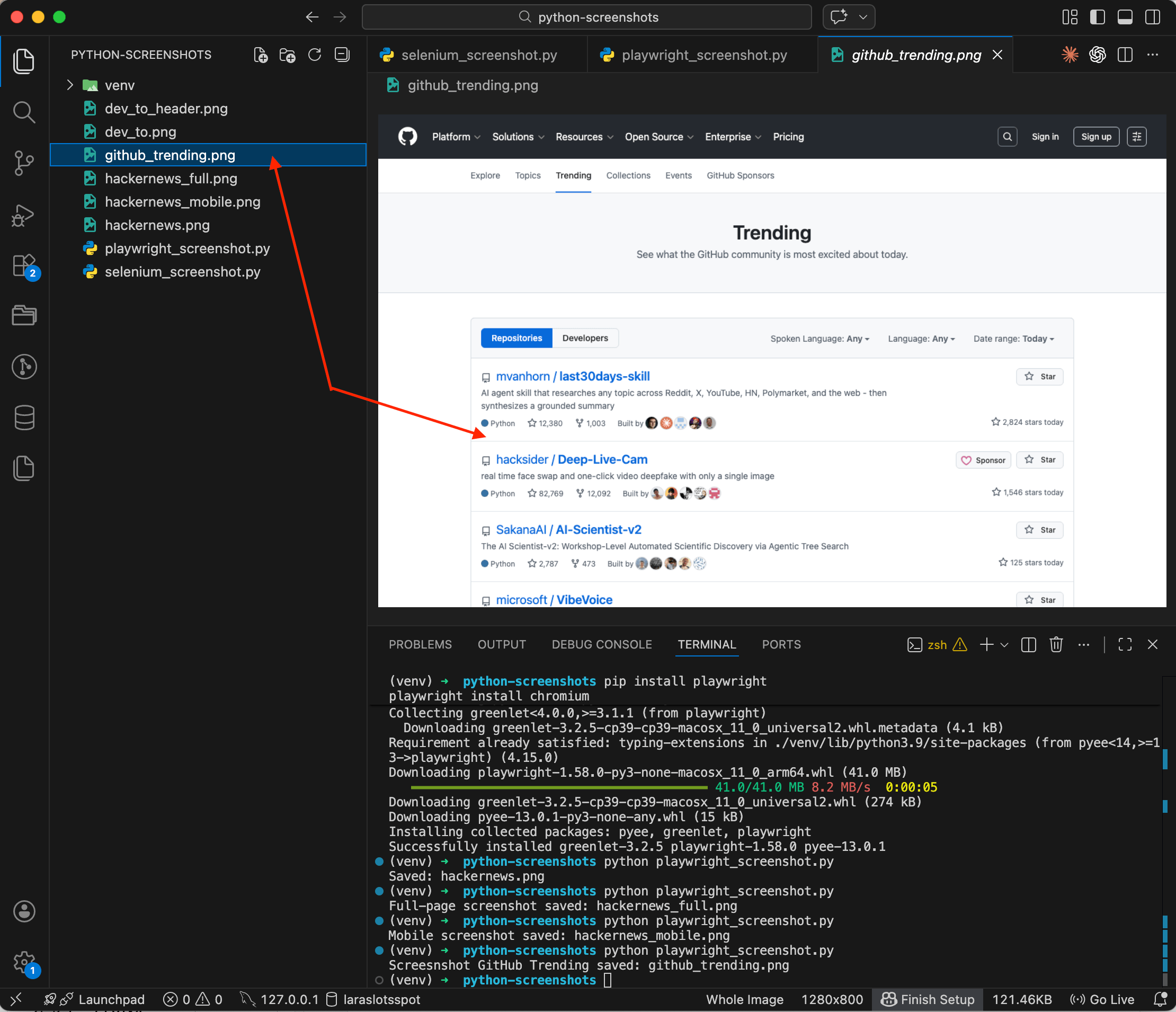This screenshot has height=1012, width=1176.
Task: Open the terminal launch profile dropdown
Action: click(1005, 644)
